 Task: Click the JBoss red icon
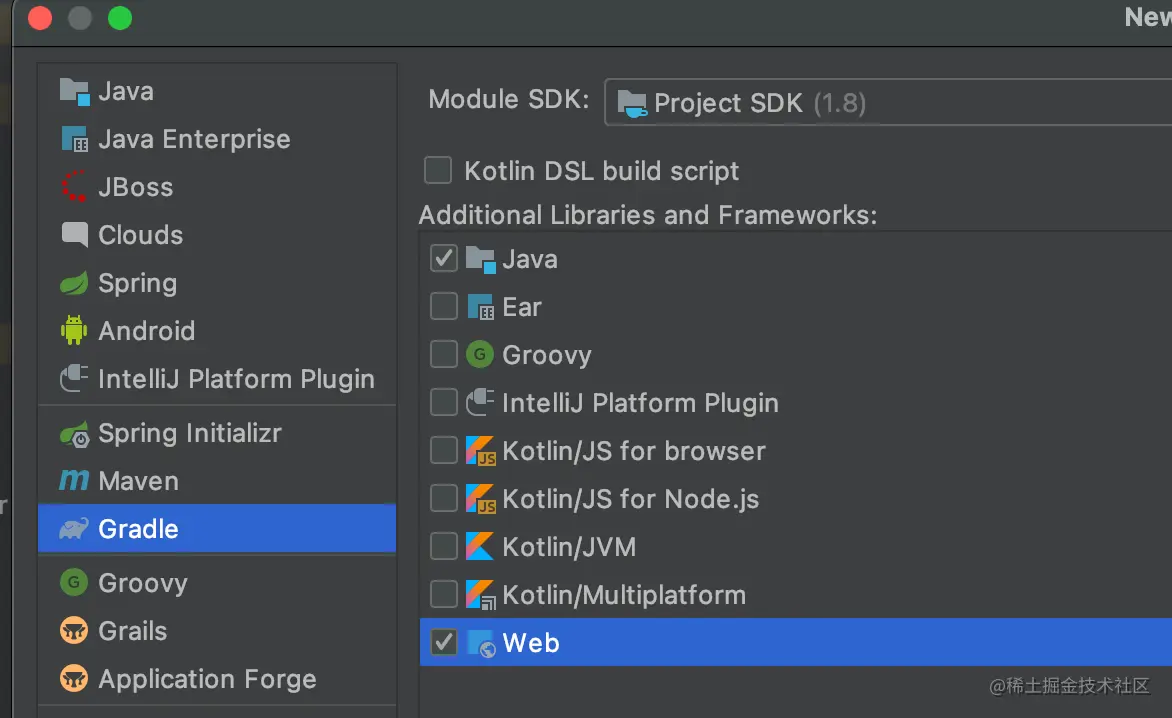tap(74, 187)
